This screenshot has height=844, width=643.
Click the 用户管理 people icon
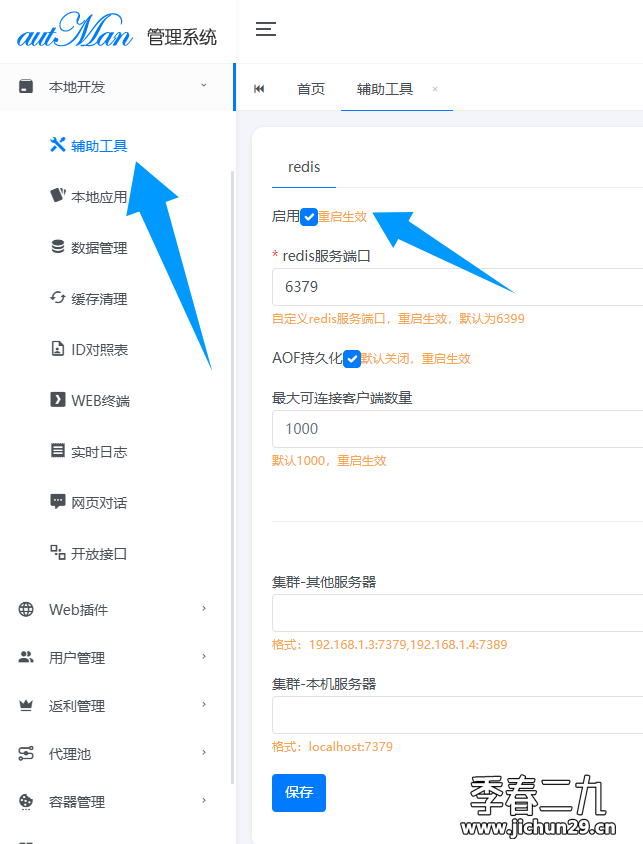(26, 657)
